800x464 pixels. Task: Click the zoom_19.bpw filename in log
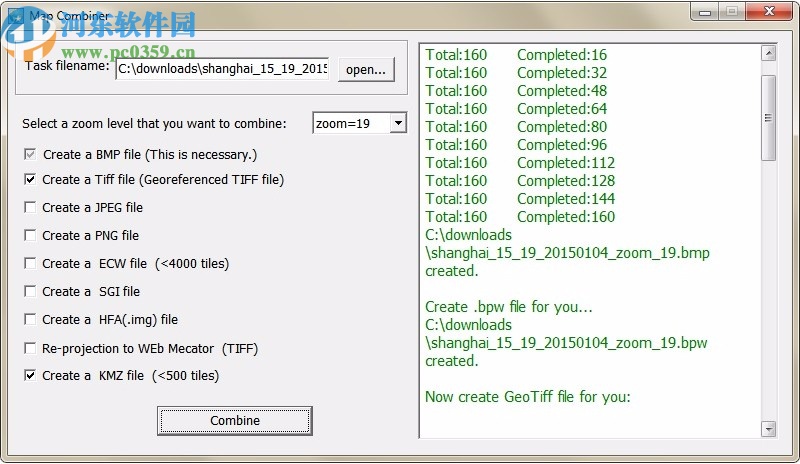click(x=566, y=343)
